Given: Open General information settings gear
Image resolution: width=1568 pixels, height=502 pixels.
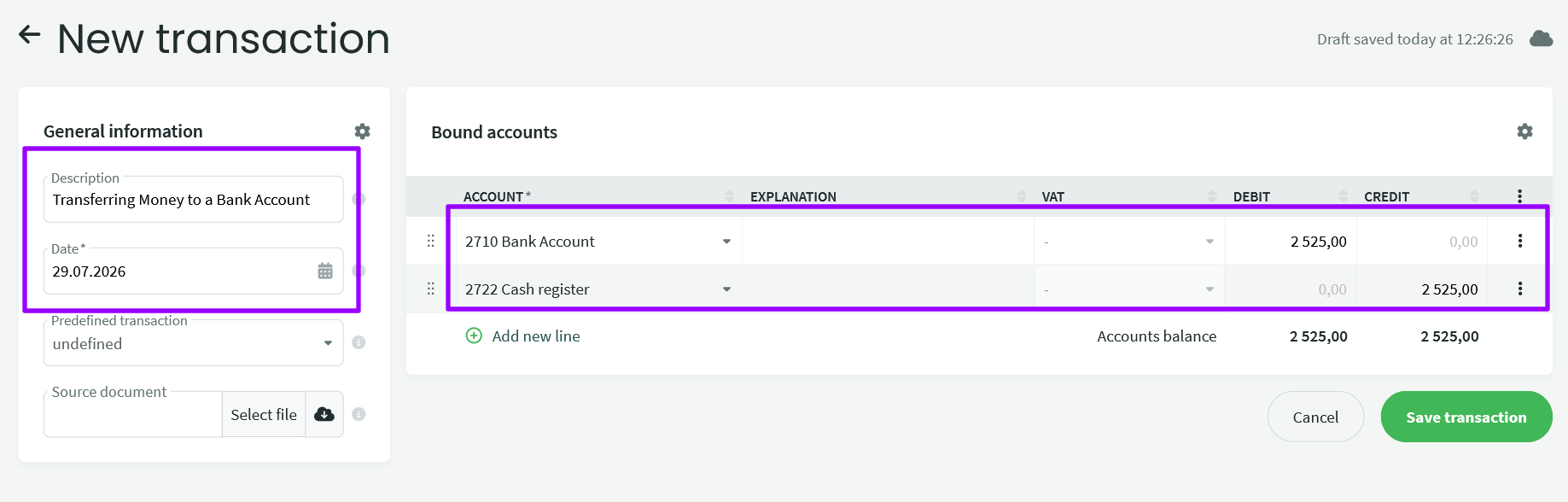Looking at the screenshot, I should coord(363,131).
